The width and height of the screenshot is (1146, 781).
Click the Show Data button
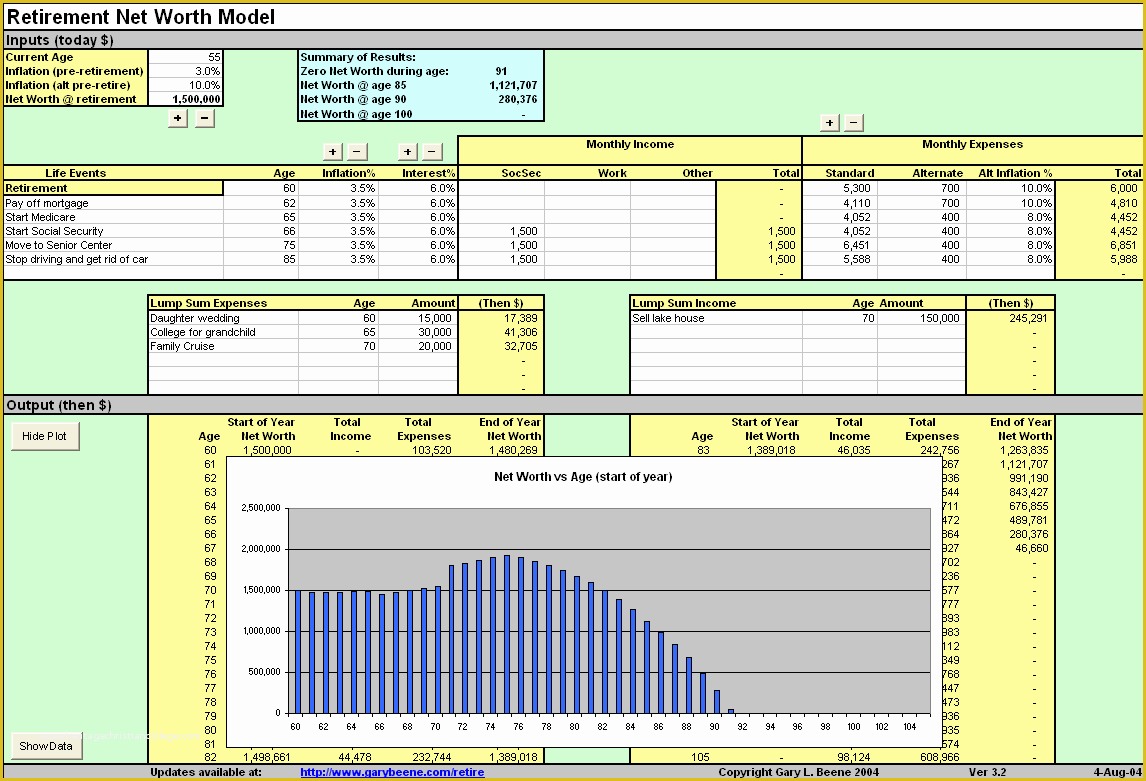[46, 746]
